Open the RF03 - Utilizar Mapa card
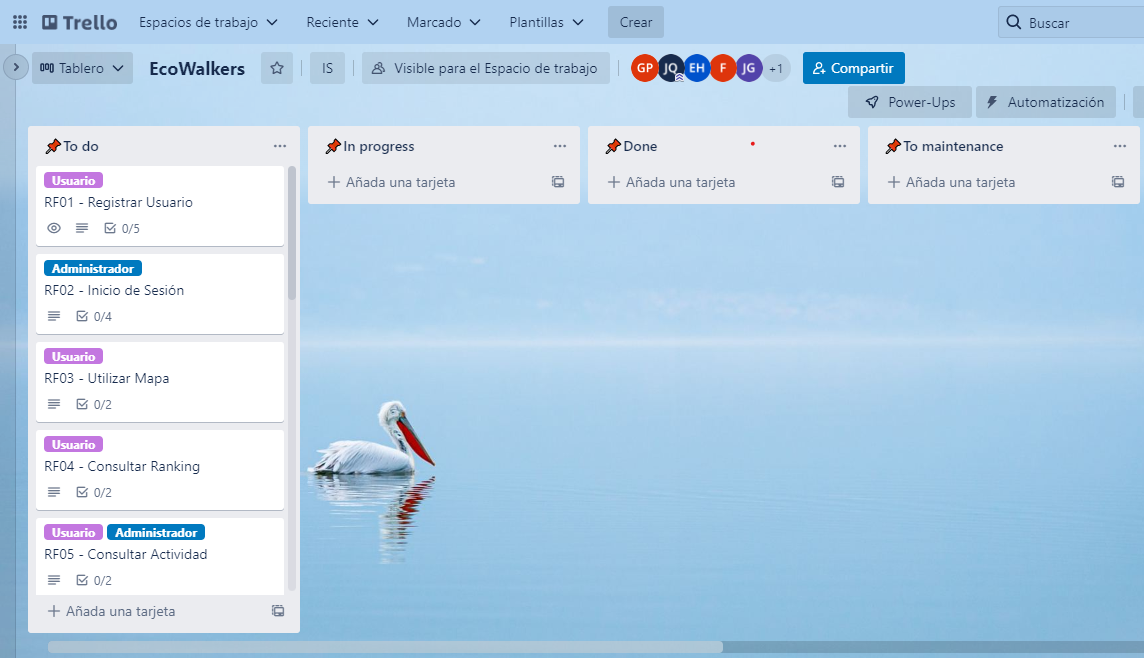The height and width of the screenshot is (658, 1144). pyautogui.click(x=160, y=382)
